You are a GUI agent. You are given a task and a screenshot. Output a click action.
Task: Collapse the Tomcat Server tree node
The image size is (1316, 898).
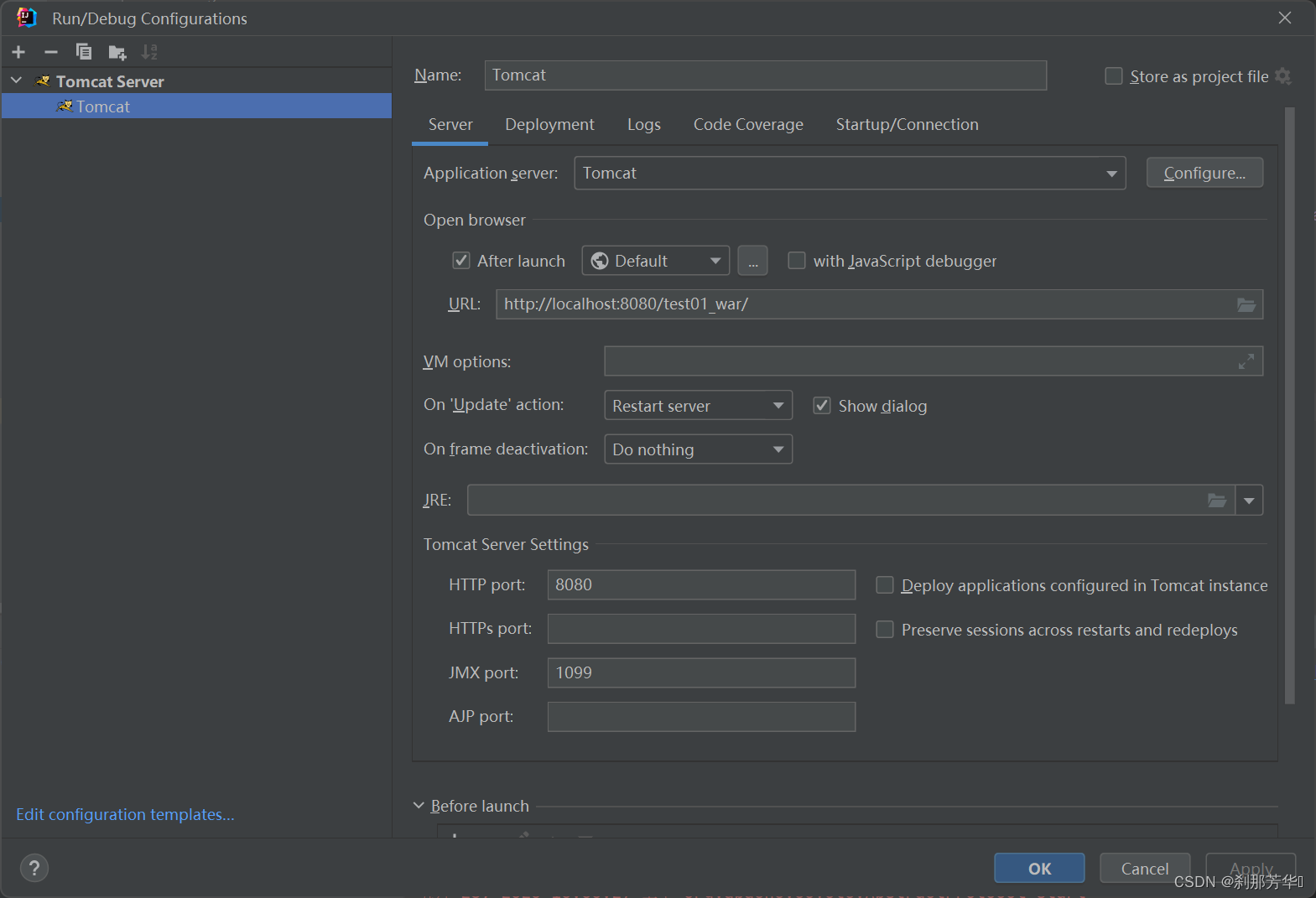(16, 80)
